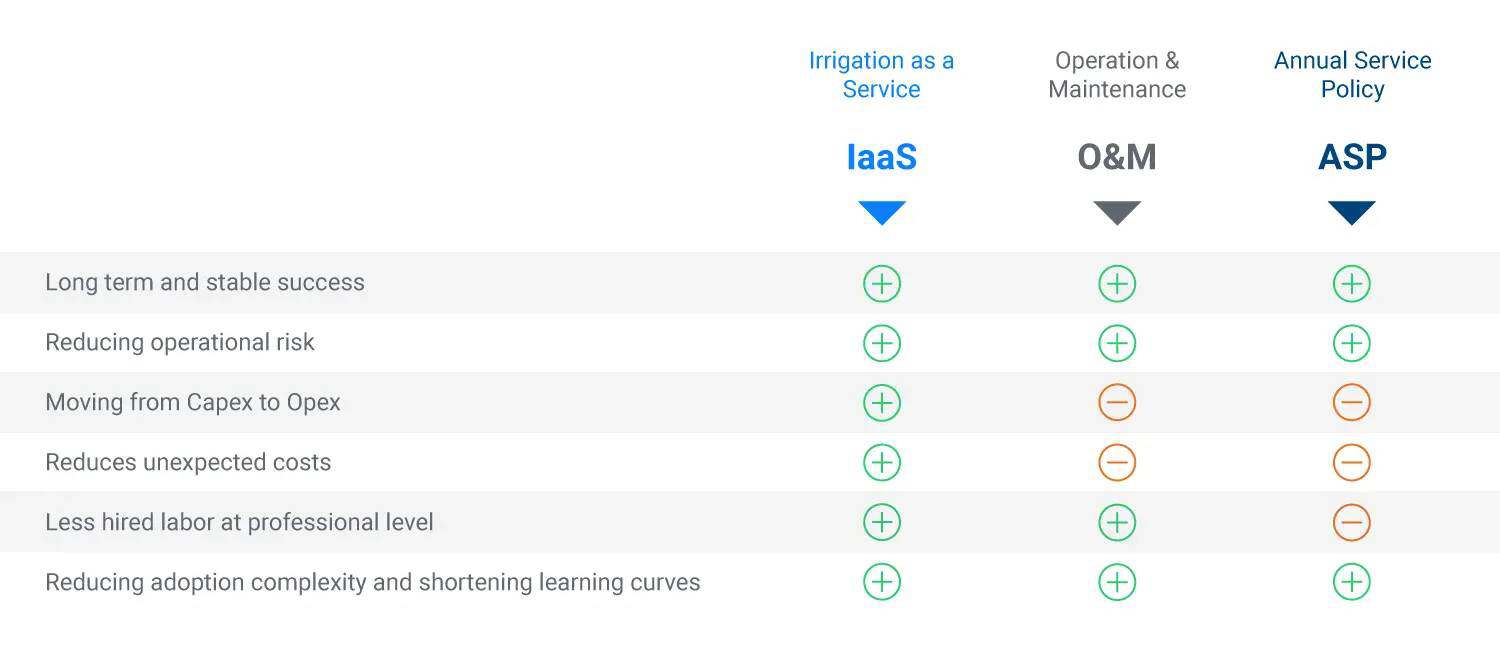
Task: Click the IaaS plus icon for Reducing adoption complexity
Action: [x=881, y=582]
